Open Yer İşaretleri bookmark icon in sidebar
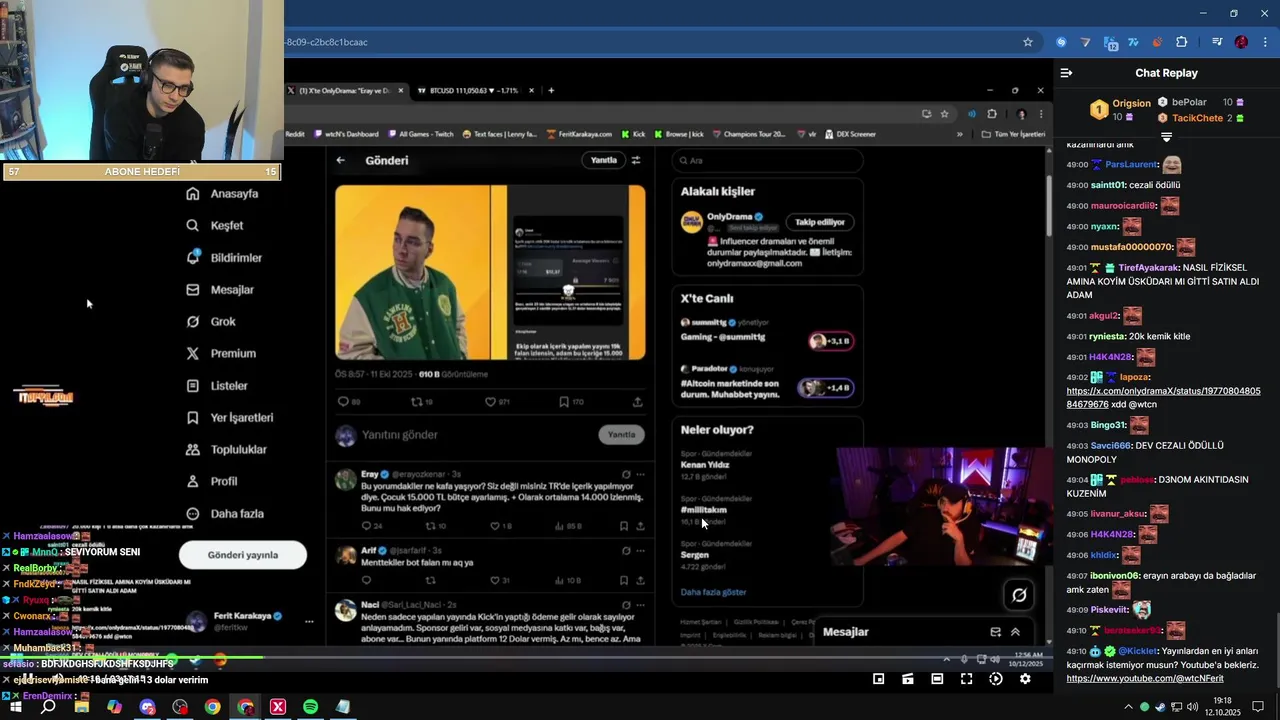This screenshot has width=1280, height=720. (x=193, y=418)
